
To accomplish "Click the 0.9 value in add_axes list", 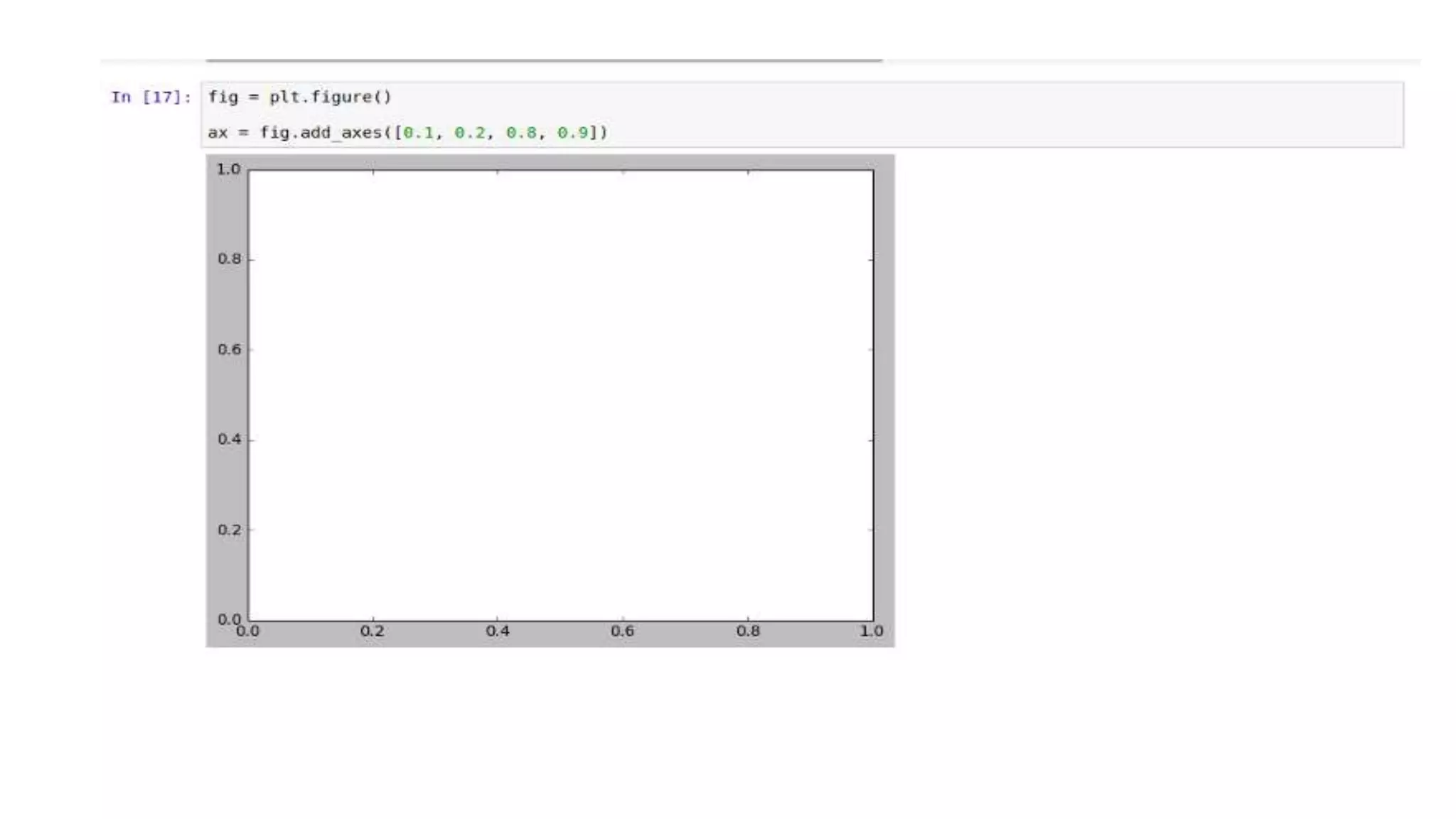I will tap(573, 133).
